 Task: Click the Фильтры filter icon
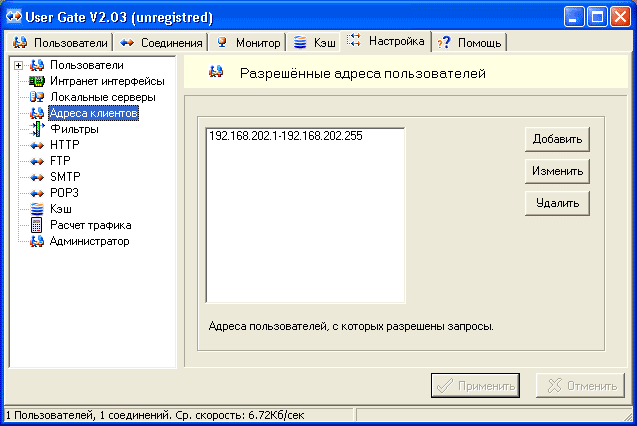(37, 129)
